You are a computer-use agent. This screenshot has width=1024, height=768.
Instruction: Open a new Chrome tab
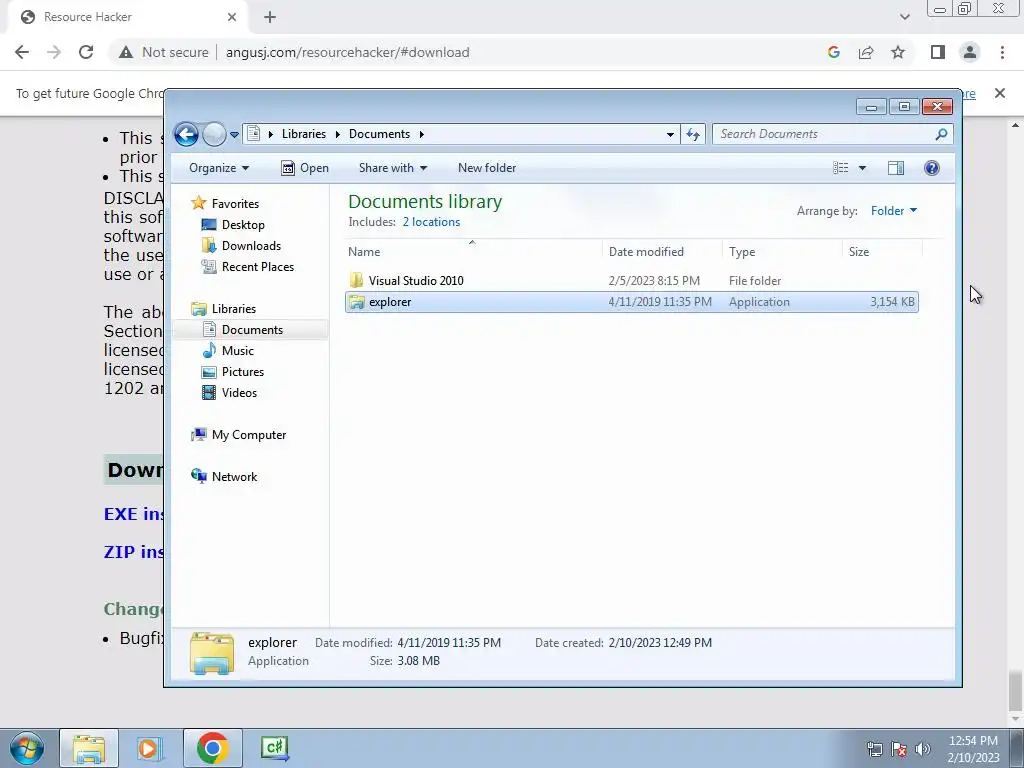tap(270, 17)
